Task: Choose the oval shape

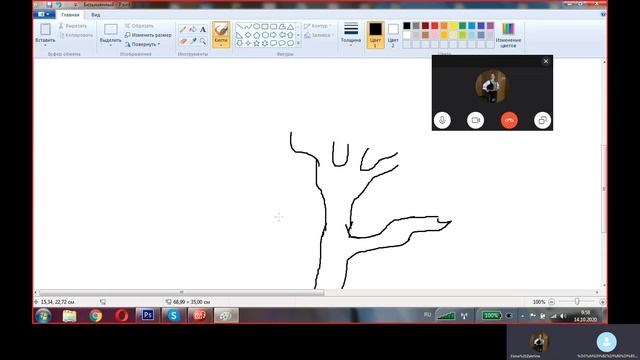Action: coord(257,27)
